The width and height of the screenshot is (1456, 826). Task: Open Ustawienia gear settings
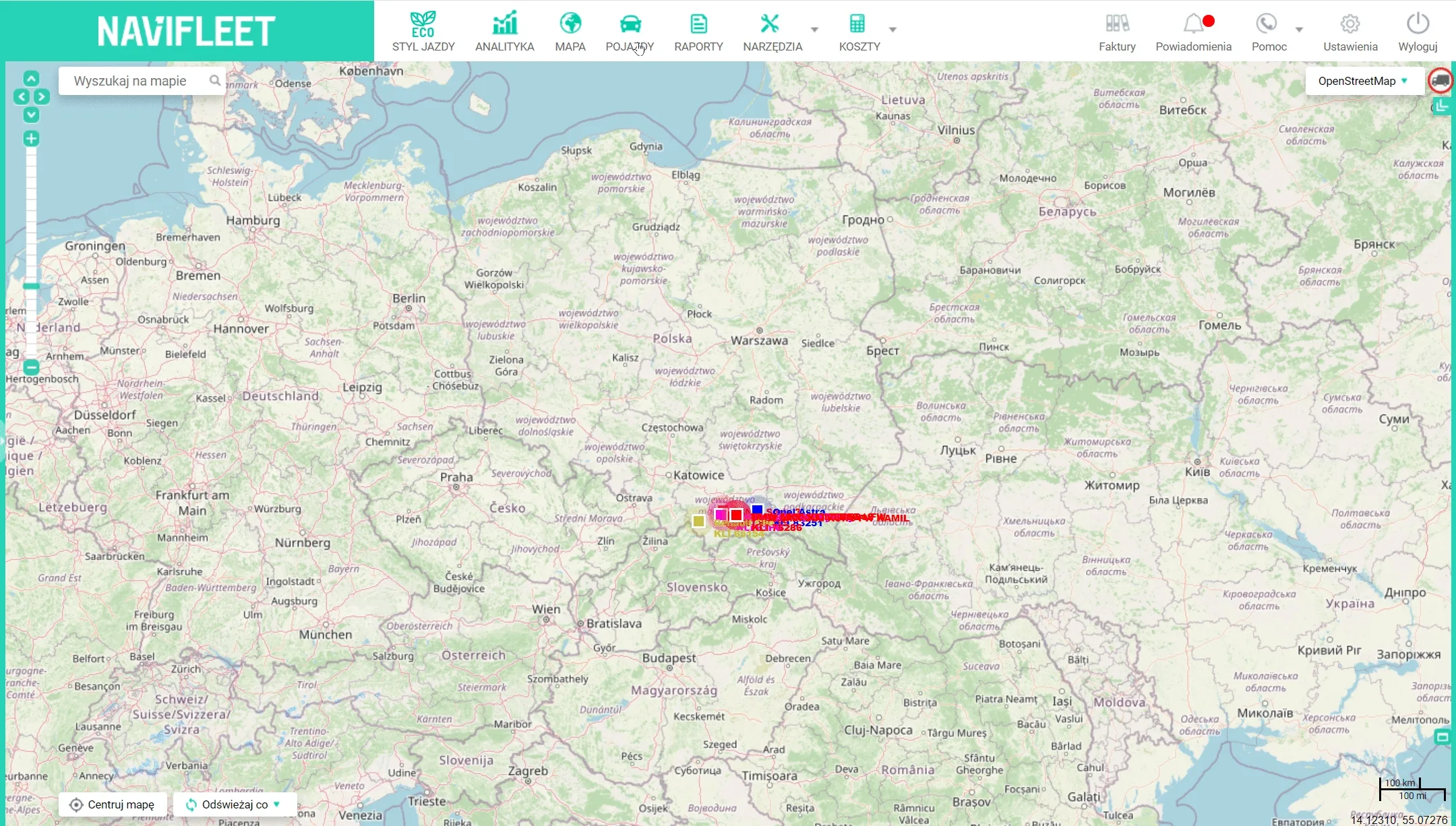(1350, 32)
